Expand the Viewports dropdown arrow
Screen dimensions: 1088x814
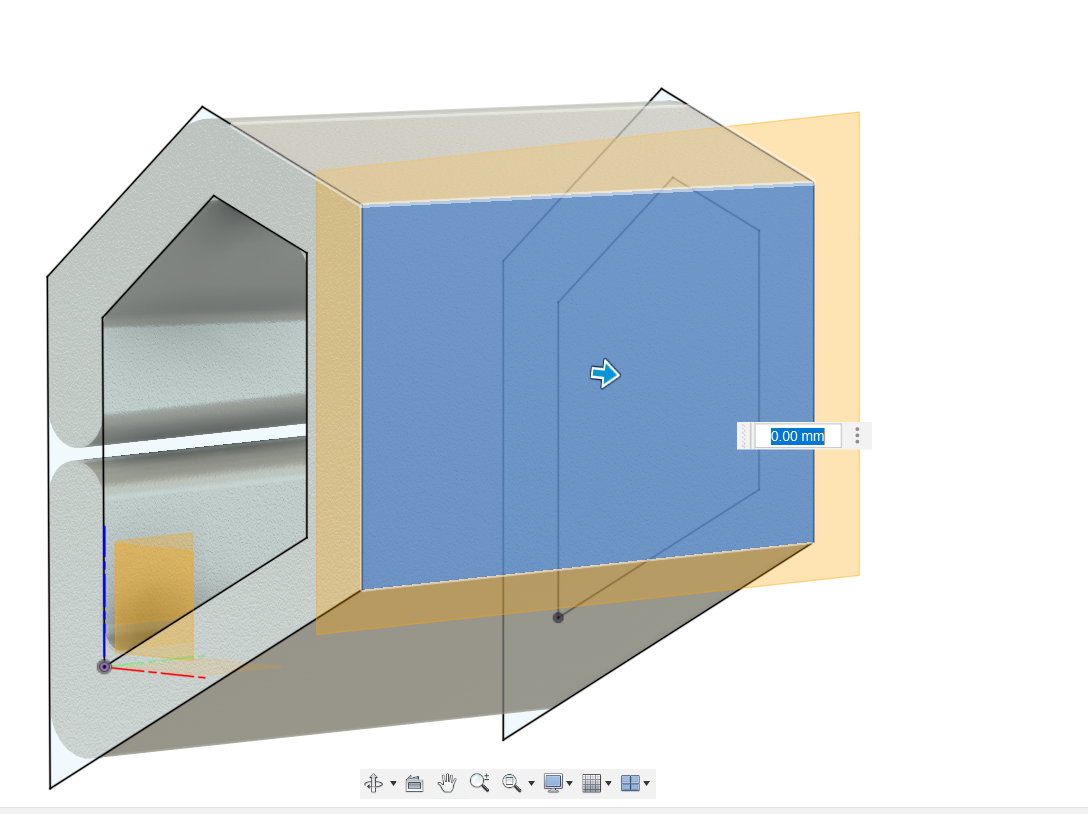click(x=648, y=783)
